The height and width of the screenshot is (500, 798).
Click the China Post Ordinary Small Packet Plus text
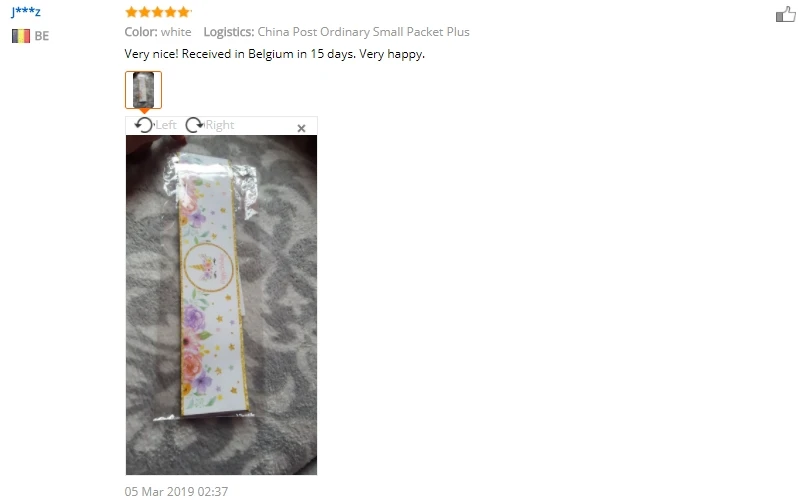pos(363,32)
